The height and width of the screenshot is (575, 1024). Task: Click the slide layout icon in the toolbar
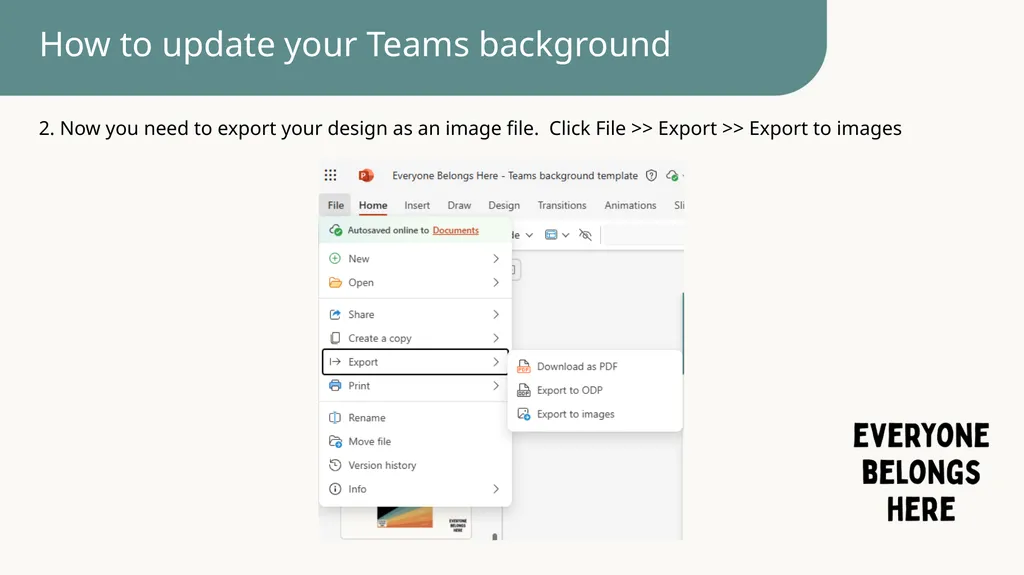[551, 235]
